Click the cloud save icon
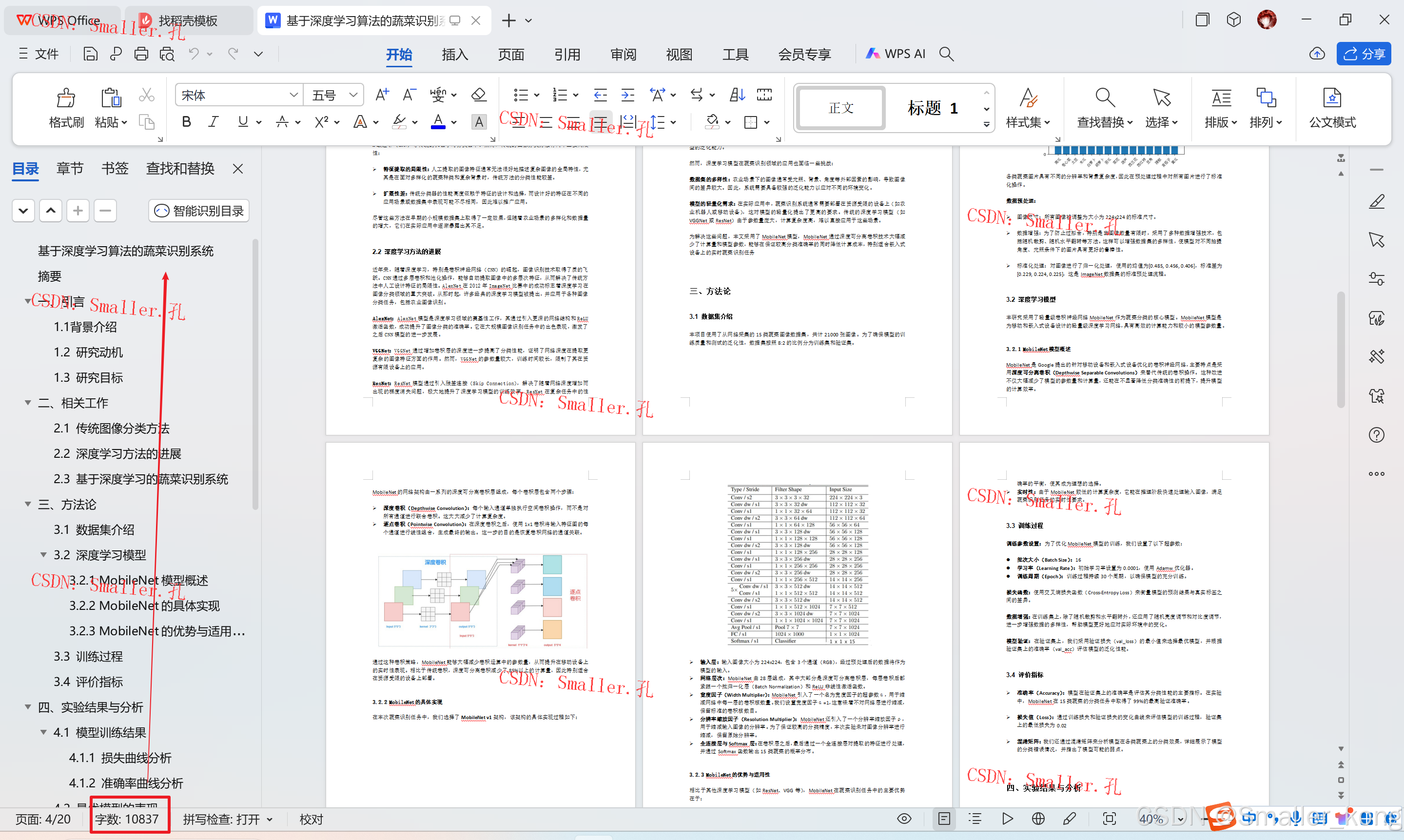The width and height of the screenshot is (1404, 840). click(1317, 54)
